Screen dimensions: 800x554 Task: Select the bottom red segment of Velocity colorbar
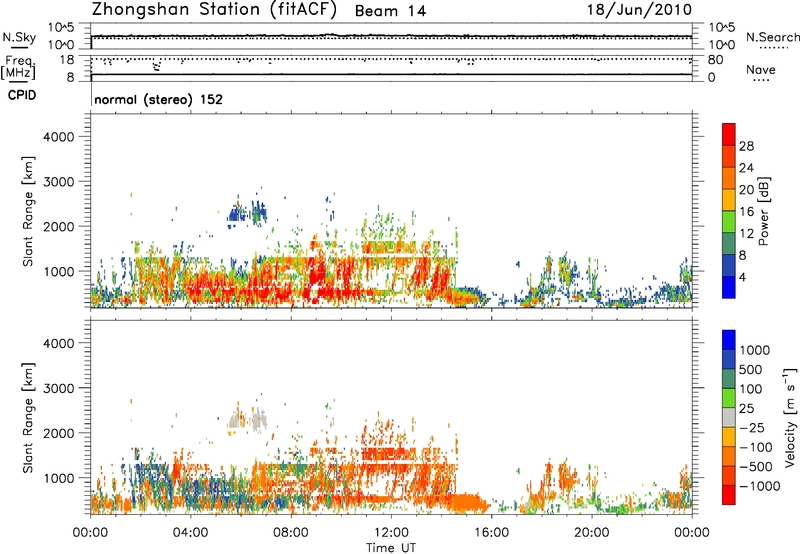729,495
